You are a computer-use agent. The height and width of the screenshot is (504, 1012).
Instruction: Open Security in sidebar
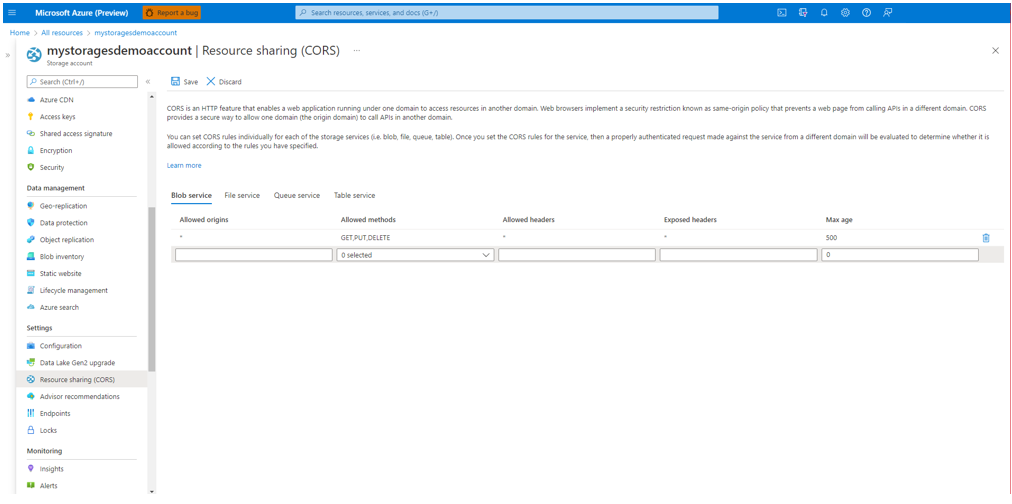click(x=52, y=167)
